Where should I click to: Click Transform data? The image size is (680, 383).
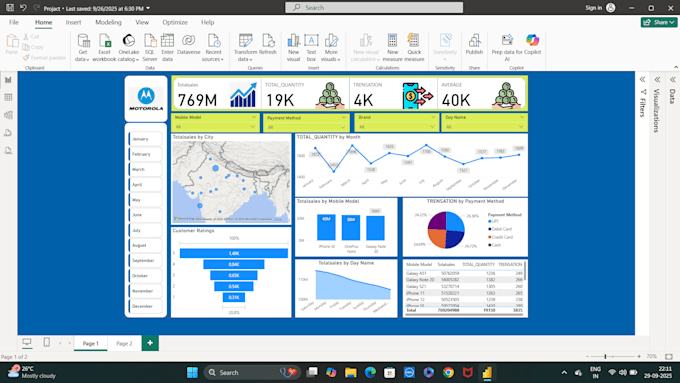[x=245, y=48]
